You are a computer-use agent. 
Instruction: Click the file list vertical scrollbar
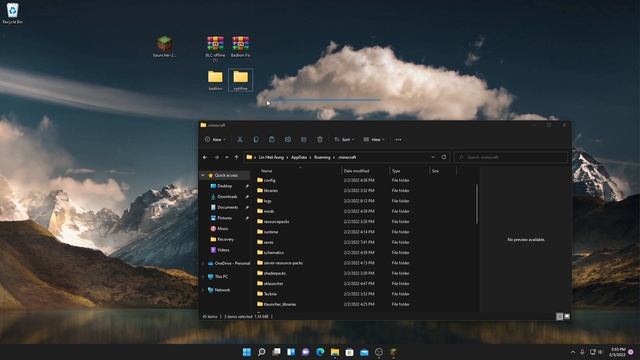click(x=477, y=204)
